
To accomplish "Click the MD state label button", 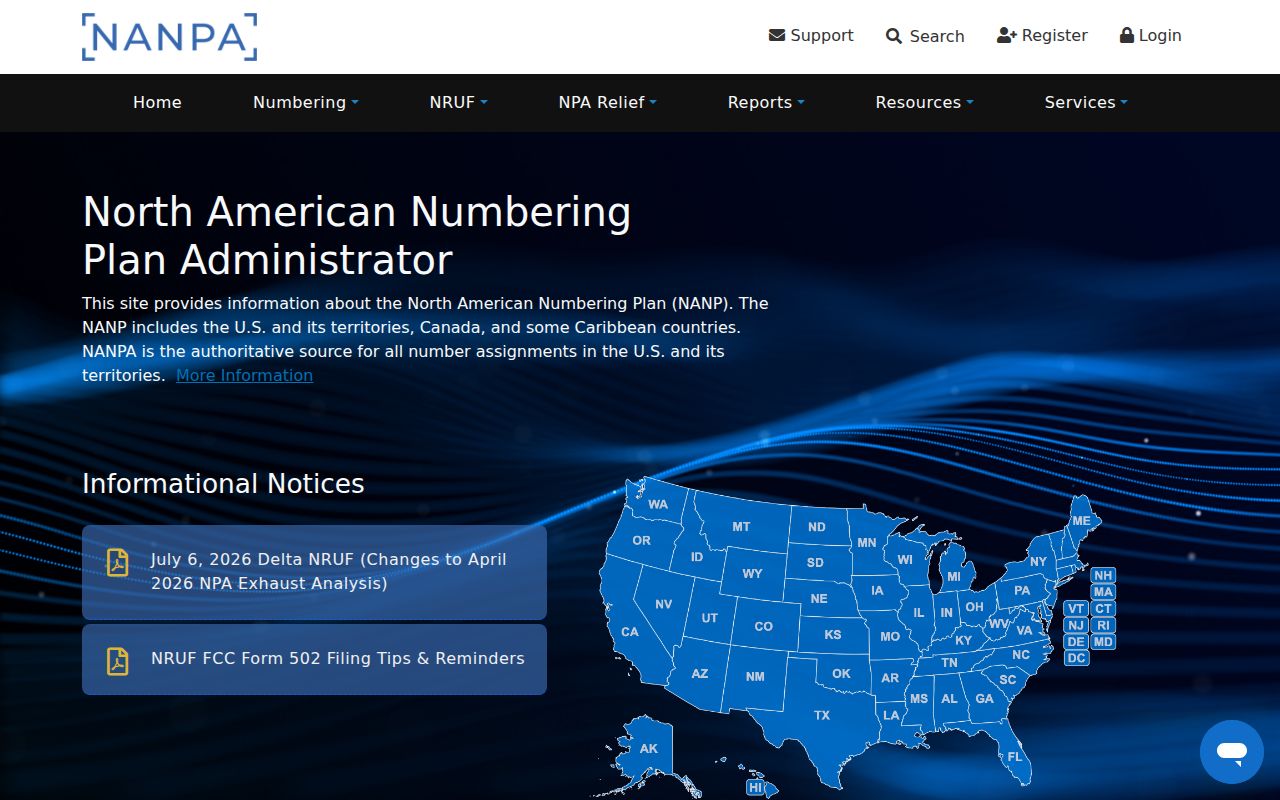I will (1103, 641).
